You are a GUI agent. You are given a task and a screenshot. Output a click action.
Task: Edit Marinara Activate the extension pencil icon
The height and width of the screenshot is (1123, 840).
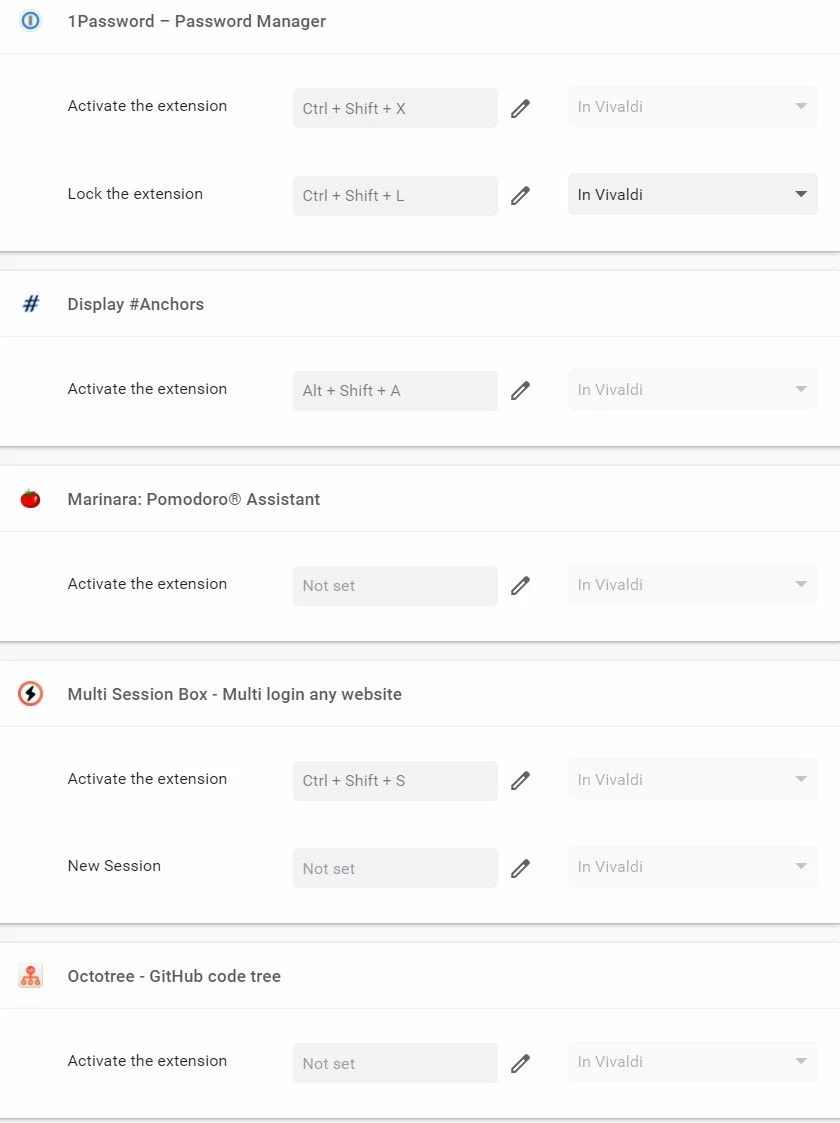521,585
